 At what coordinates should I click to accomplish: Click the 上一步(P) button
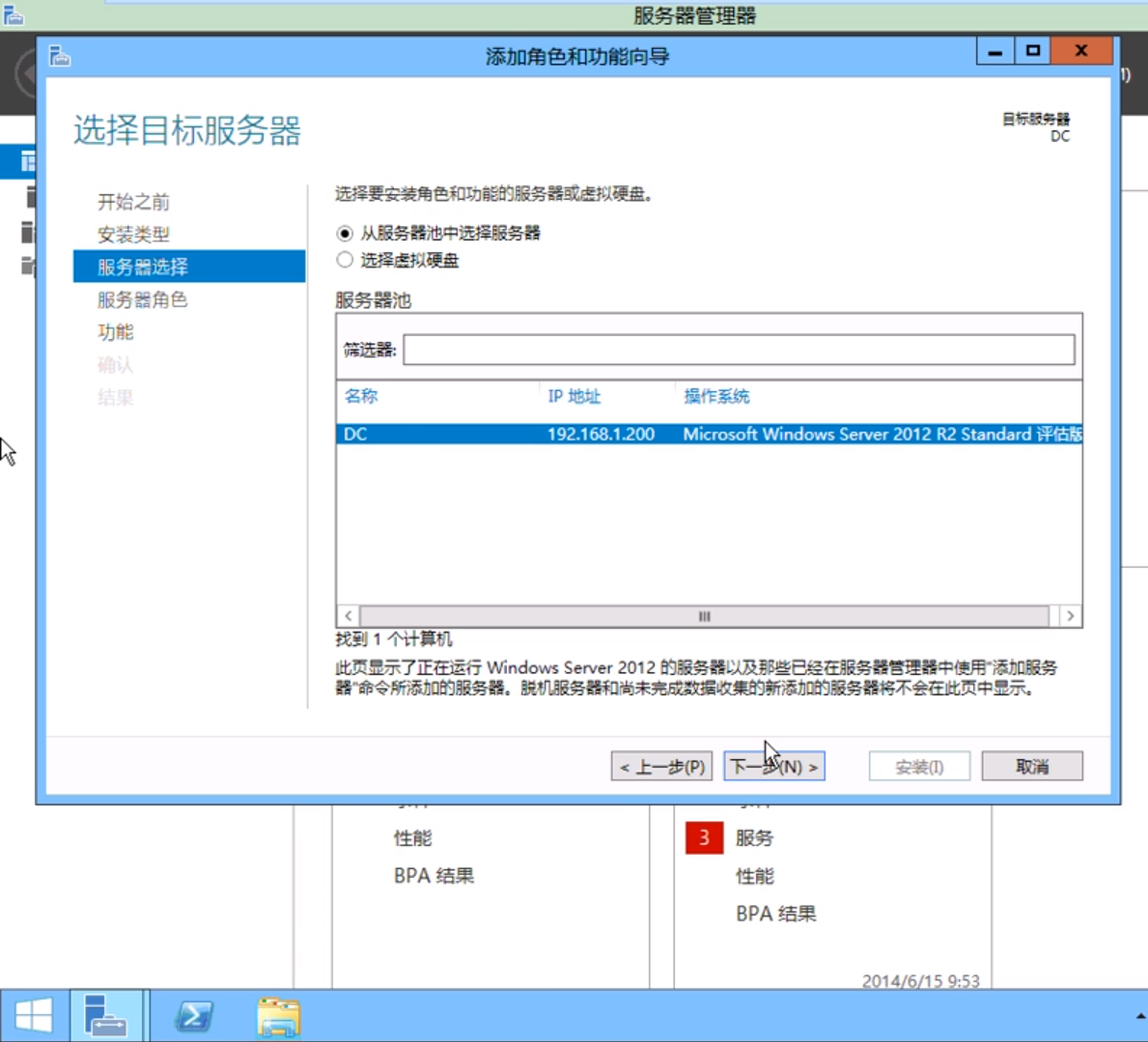click(661, 767)
